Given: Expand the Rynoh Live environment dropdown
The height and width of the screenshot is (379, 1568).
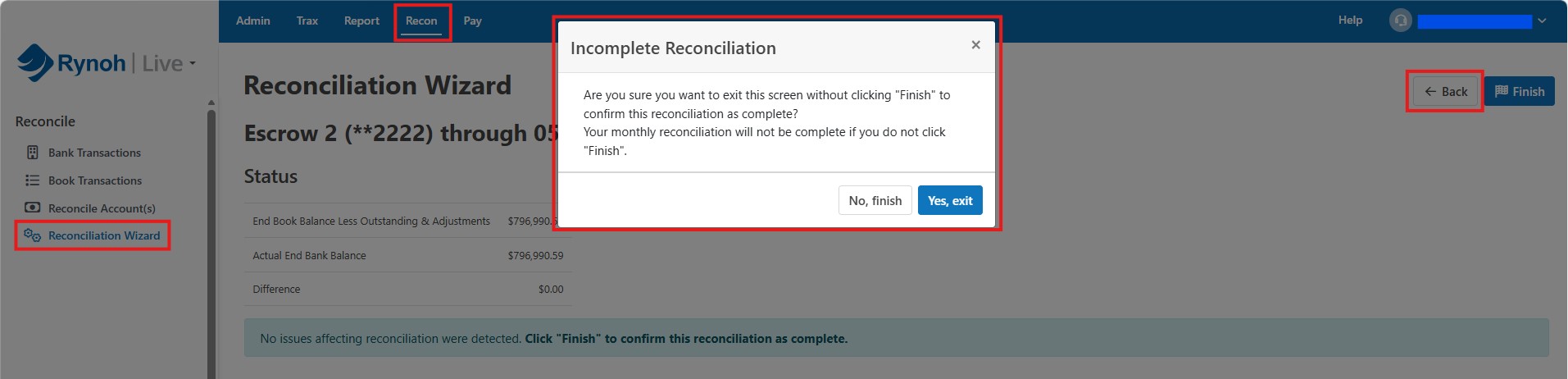Looking at the screenshot, I should pos(193,63).
